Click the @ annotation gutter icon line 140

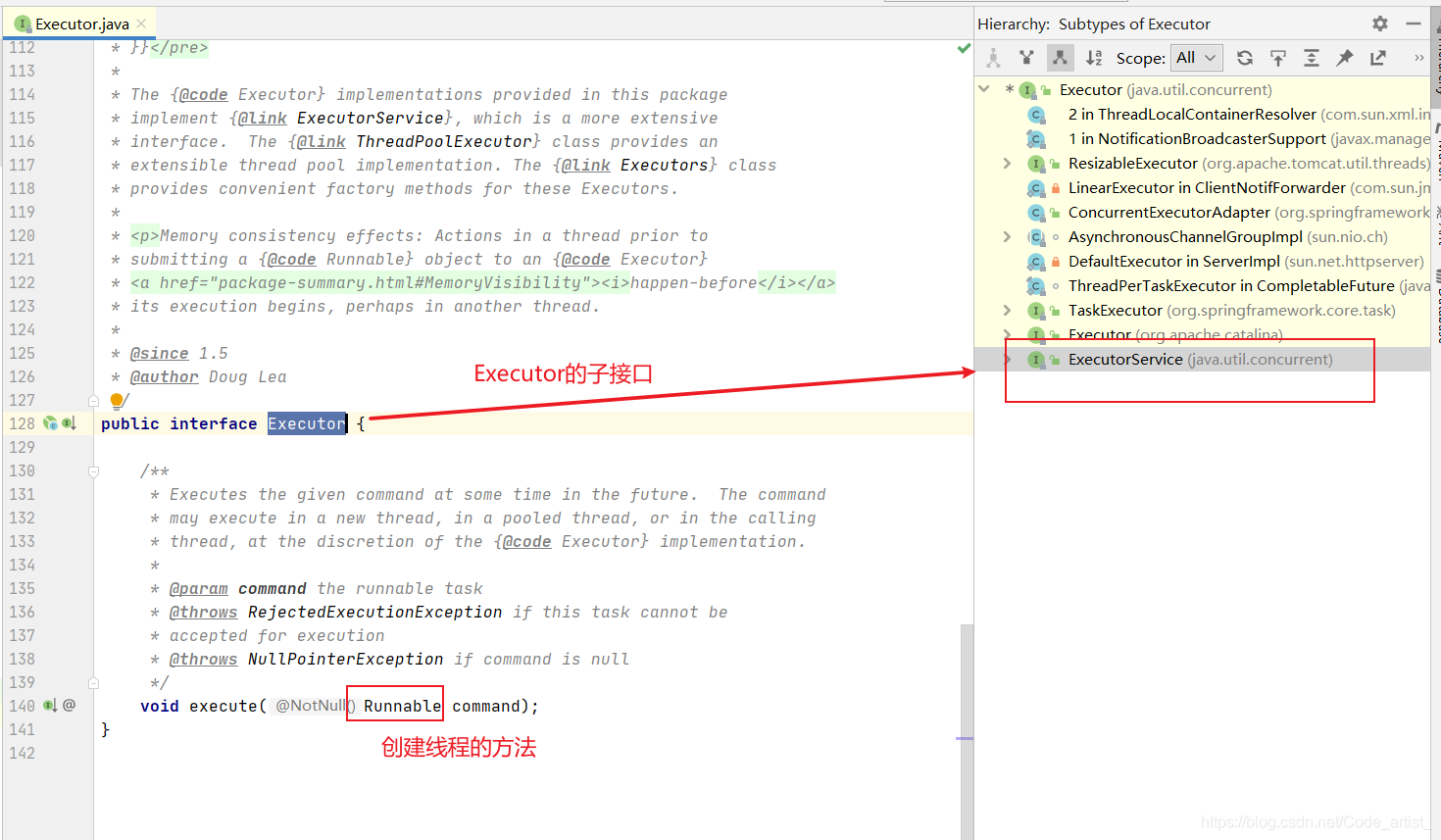tap(70, 705)
